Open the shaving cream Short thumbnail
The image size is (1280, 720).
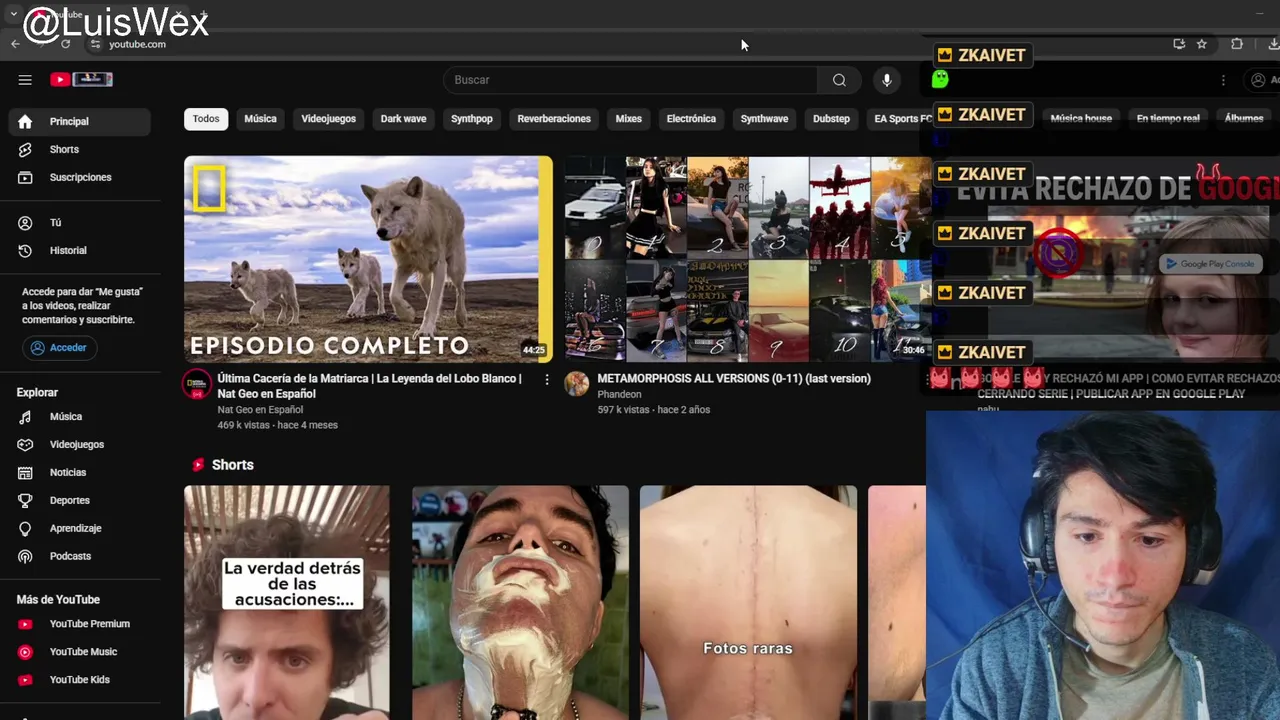click(x=520, y=602)
